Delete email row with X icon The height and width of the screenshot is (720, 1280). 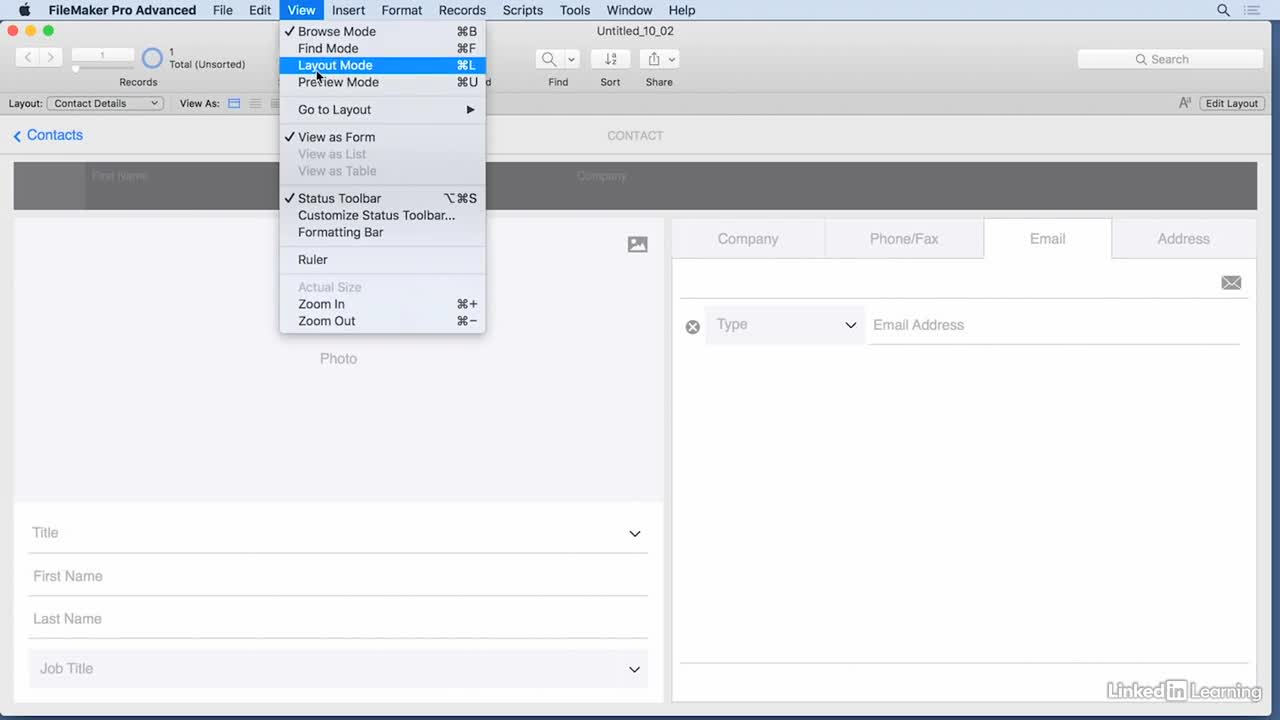(x=692, y=326)
